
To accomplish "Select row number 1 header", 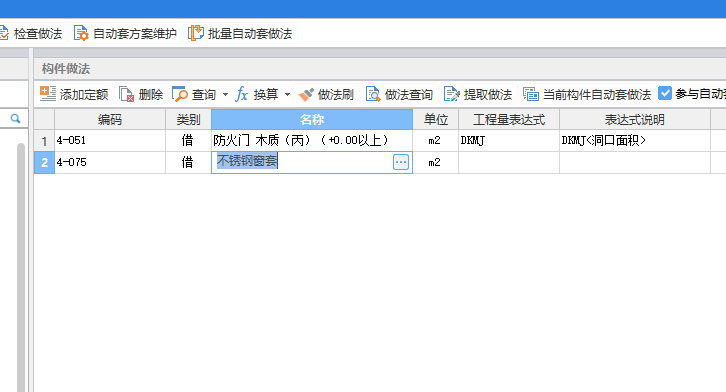I will pyautogui.click(x=44, y=141).
